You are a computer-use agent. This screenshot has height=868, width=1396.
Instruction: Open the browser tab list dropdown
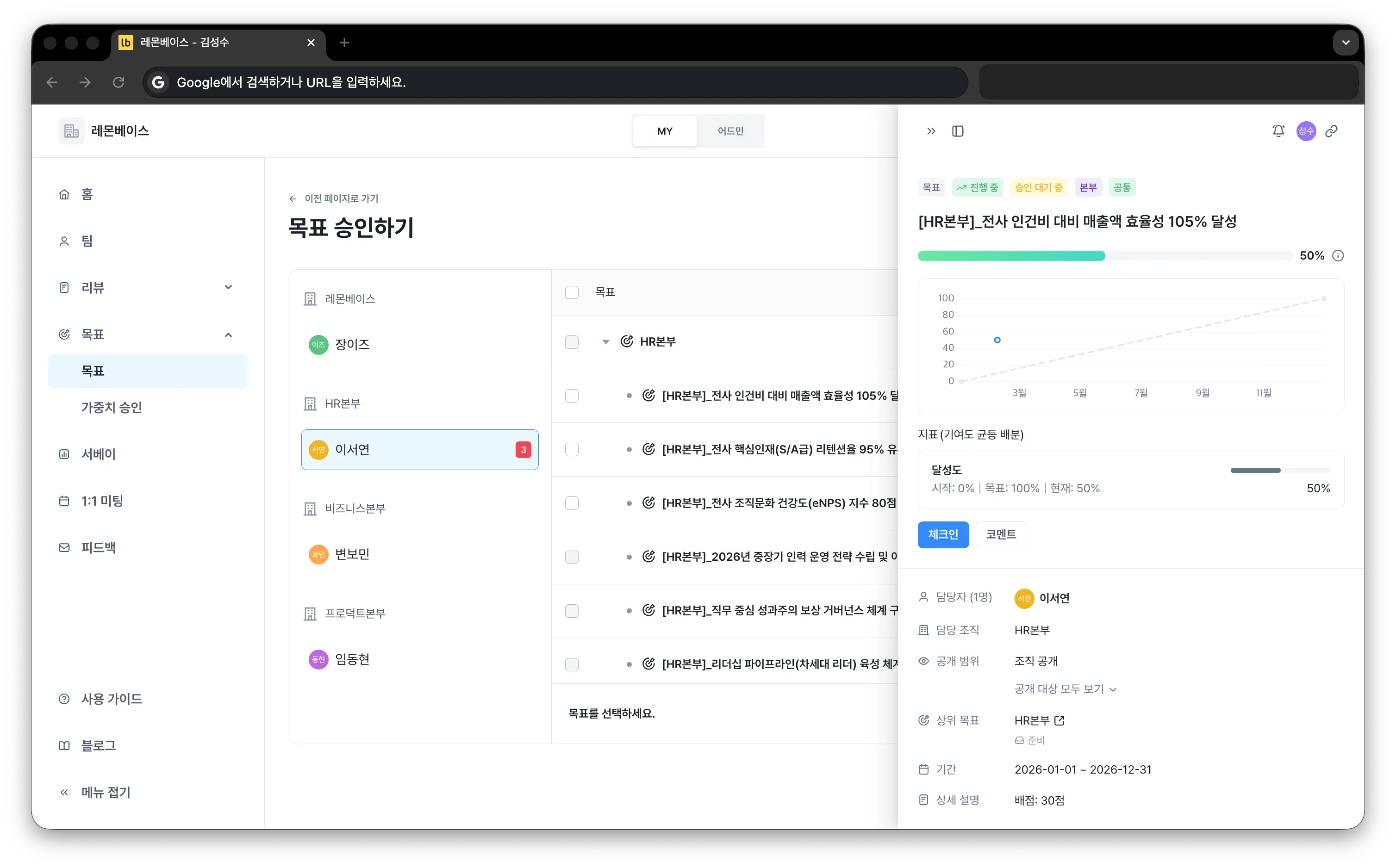[x=1346, y=43]
